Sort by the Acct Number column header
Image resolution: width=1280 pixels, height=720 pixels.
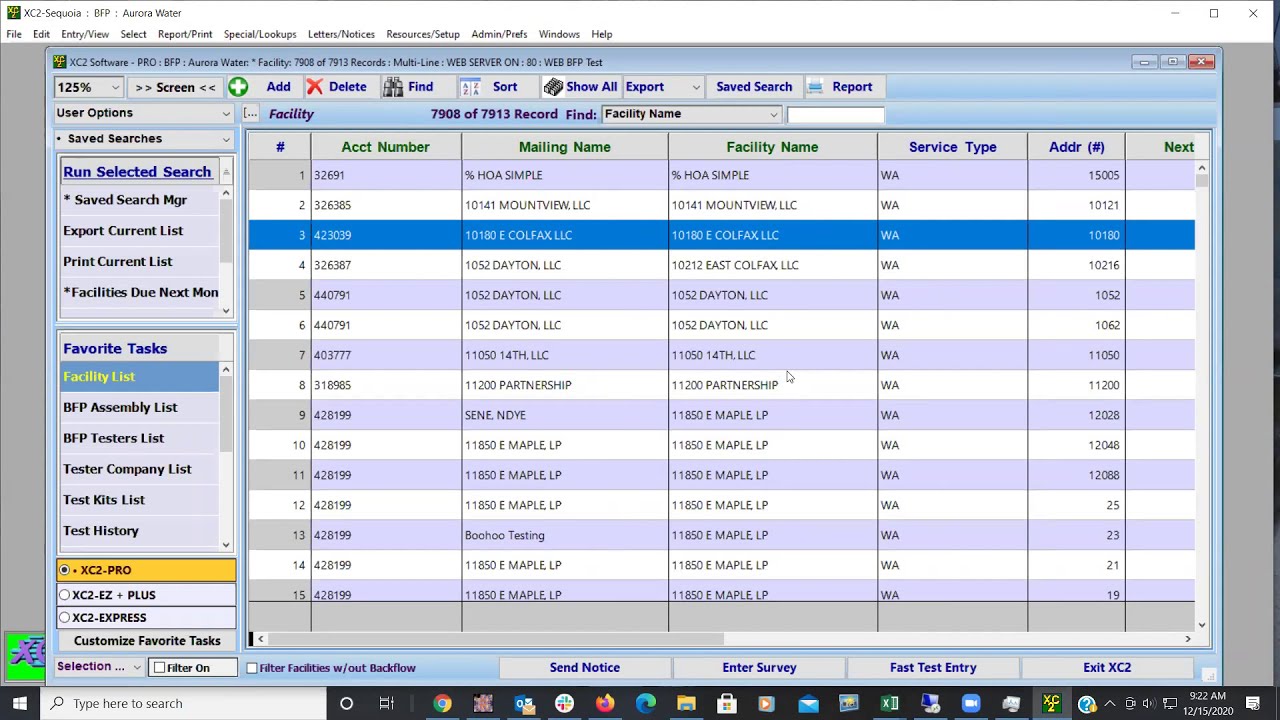[x=385, y=147]
